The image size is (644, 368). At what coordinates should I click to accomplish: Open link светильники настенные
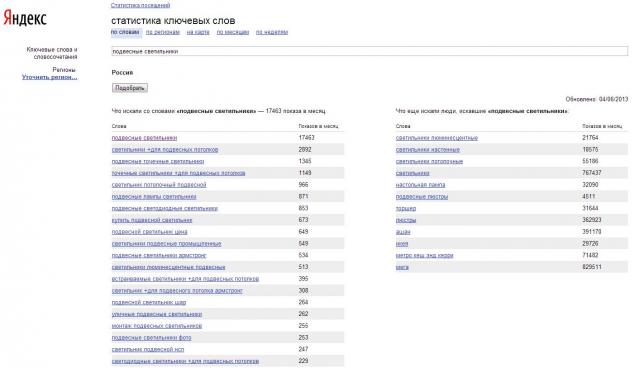pyautogui.click(x=428, y=150)
